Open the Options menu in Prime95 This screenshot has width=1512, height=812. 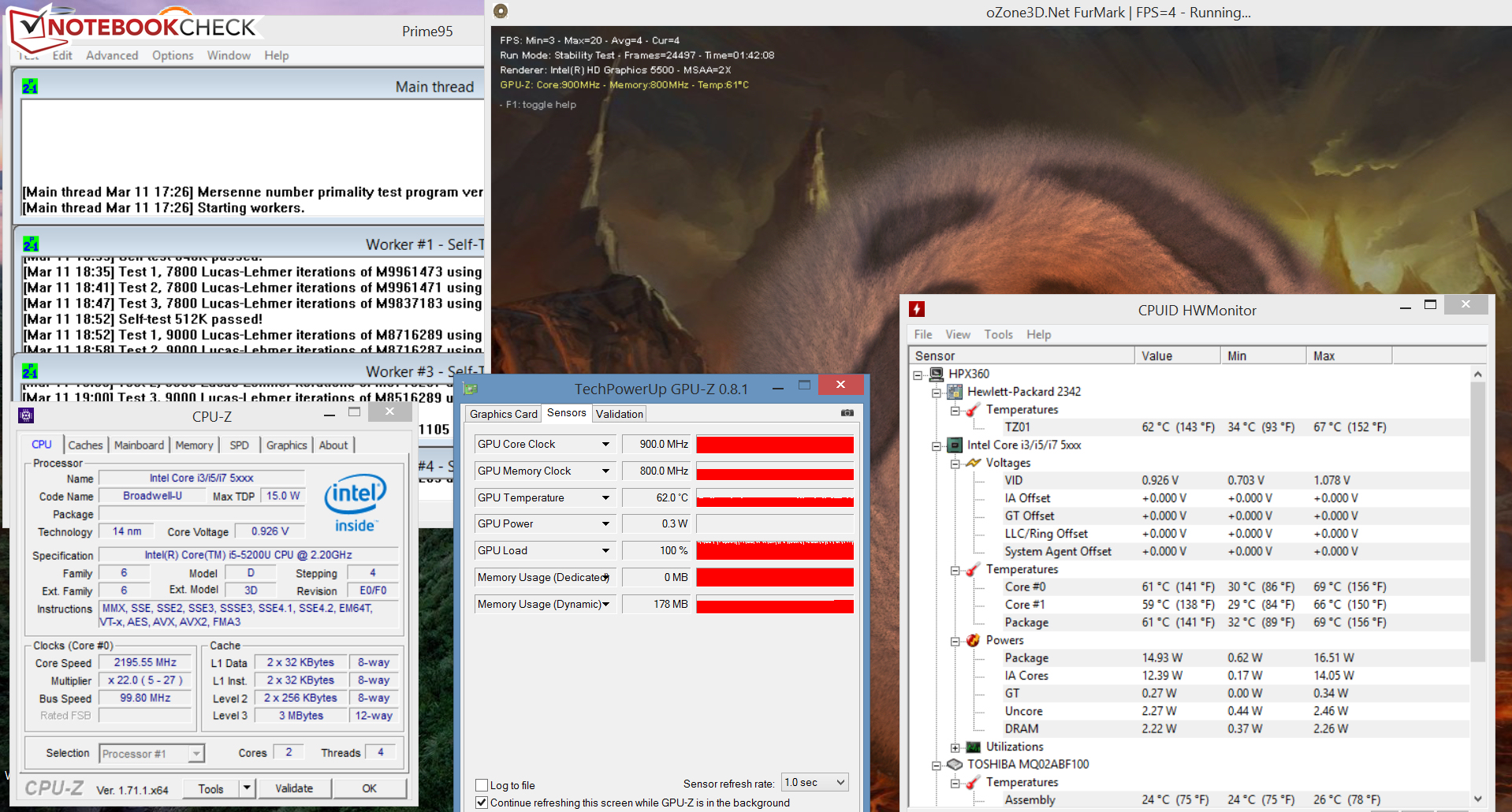[173, 55]
